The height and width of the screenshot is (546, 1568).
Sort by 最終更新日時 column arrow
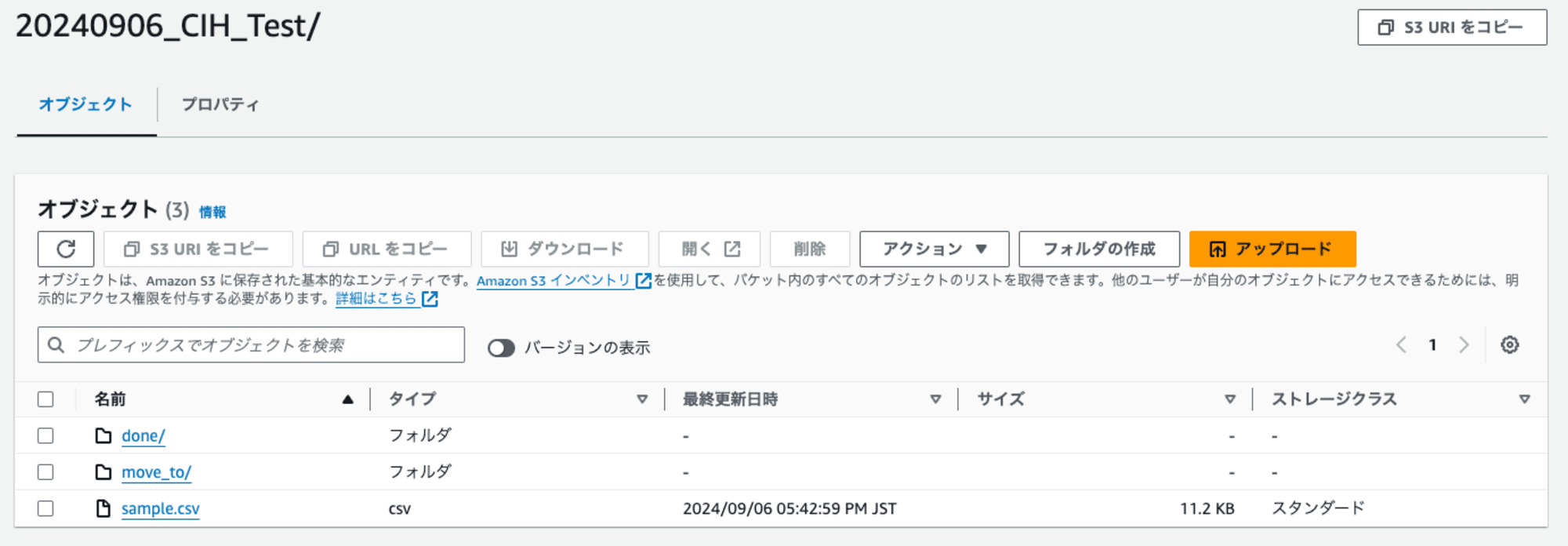(935, 399)
